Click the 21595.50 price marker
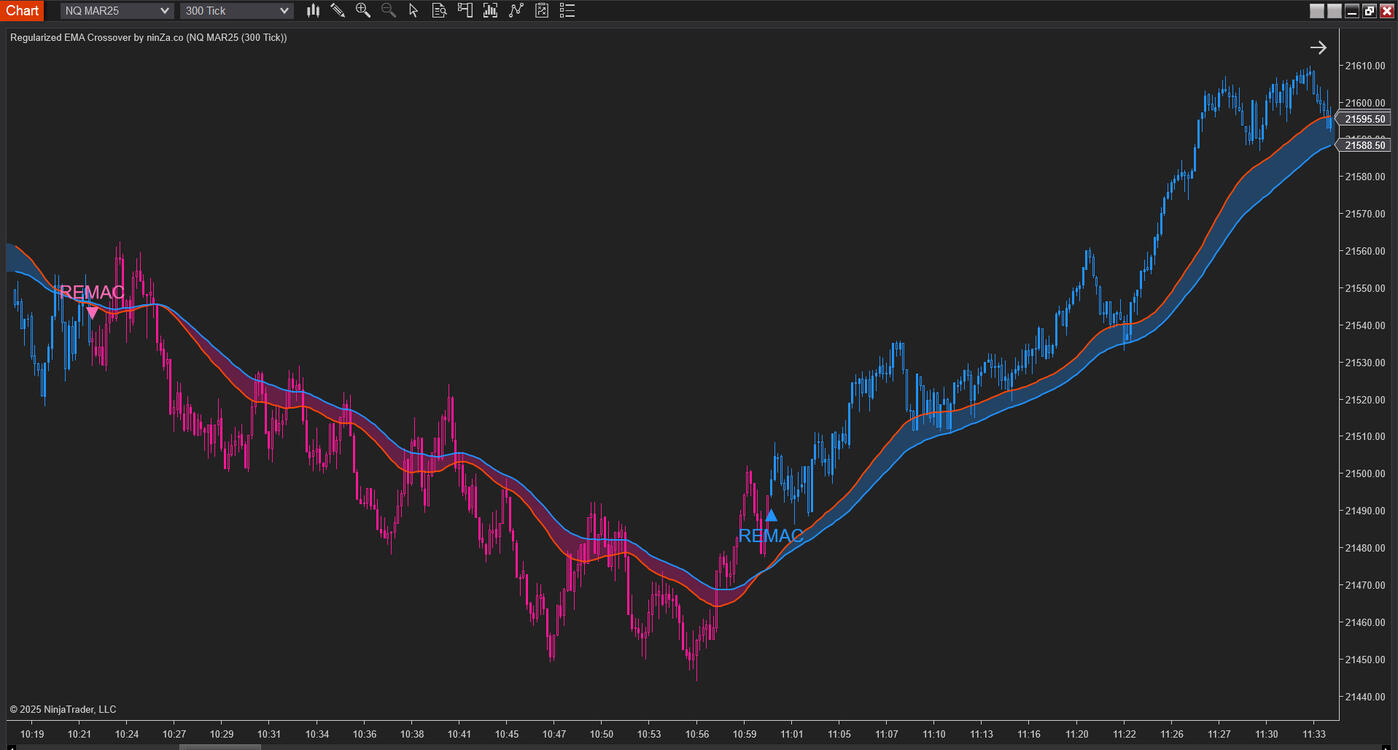Image resolution: width=1398 pixels, height=750 pixels. coord(1364,119)
